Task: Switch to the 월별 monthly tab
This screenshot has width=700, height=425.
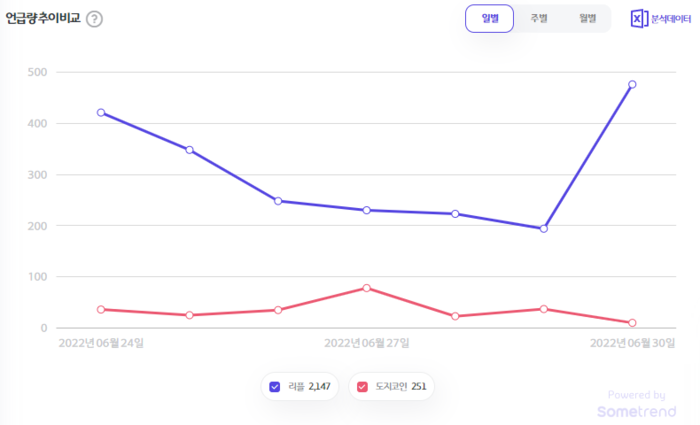Action: click(x=587, y=19)
